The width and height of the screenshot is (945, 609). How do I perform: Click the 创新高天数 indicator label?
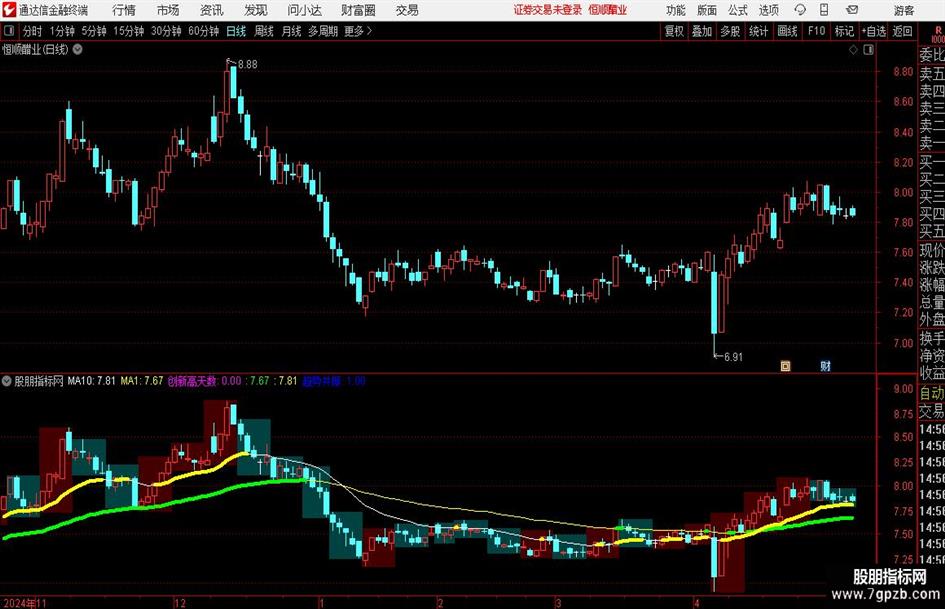tap(192, 380)
